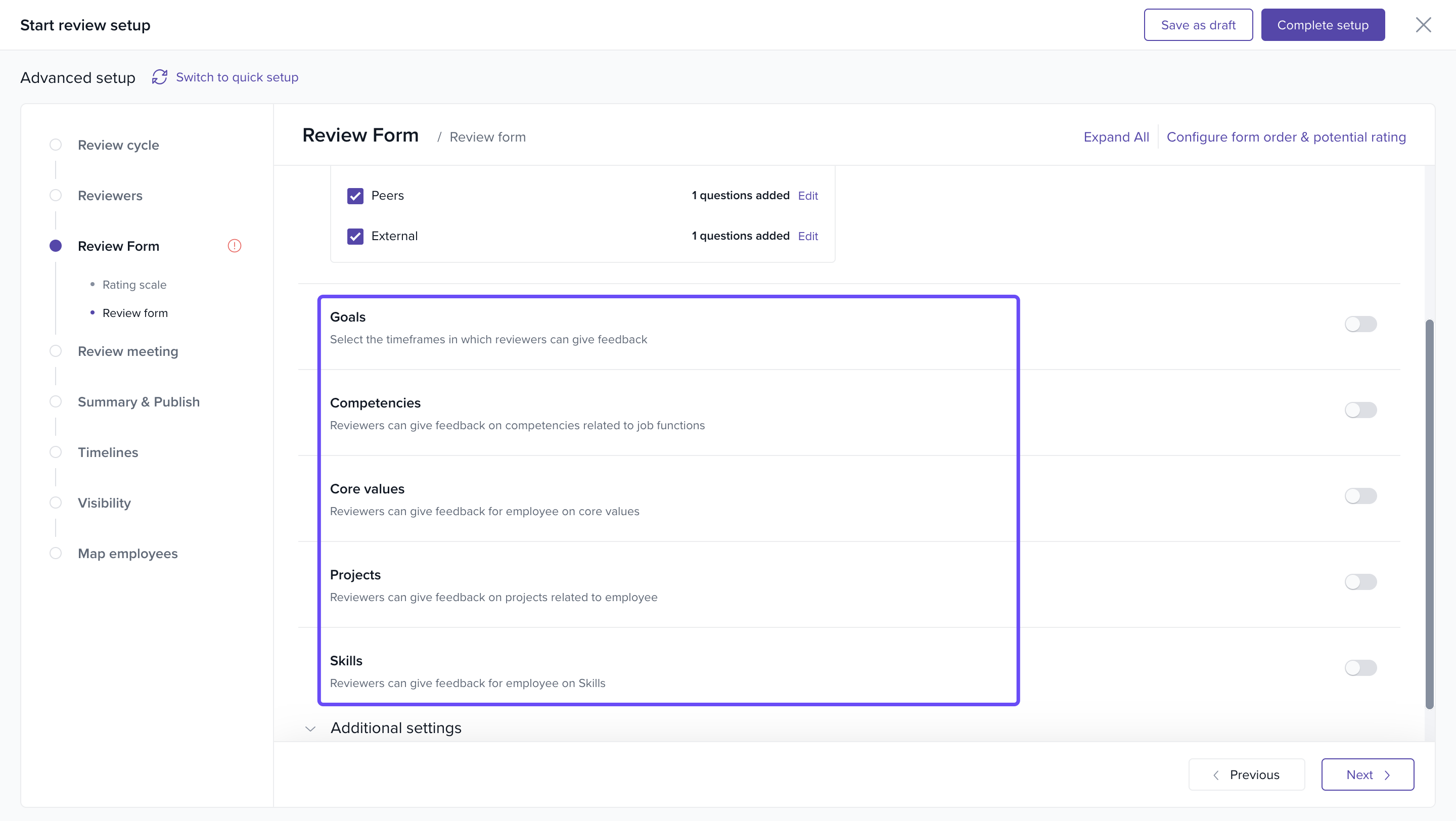The height and width of the screenshot is (821, 1456).
Task: Go to Review meeting step
Action: click(128, 351)
